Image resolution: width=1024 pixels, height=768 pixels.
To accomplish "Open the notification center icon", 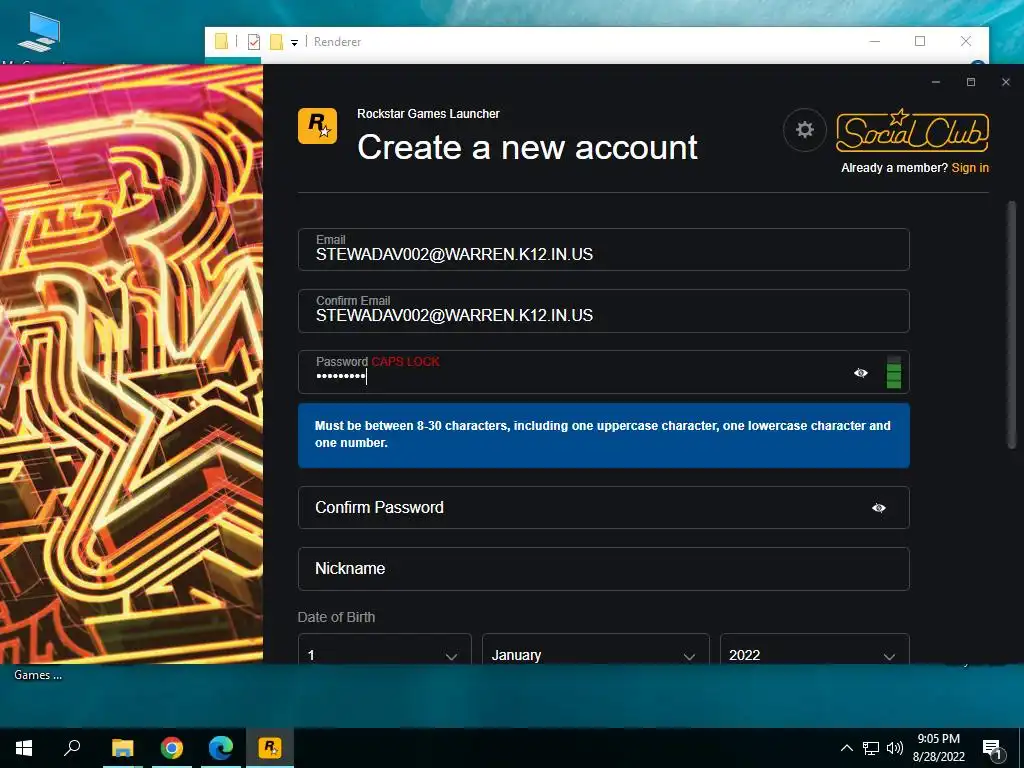I will coord(992,748).
